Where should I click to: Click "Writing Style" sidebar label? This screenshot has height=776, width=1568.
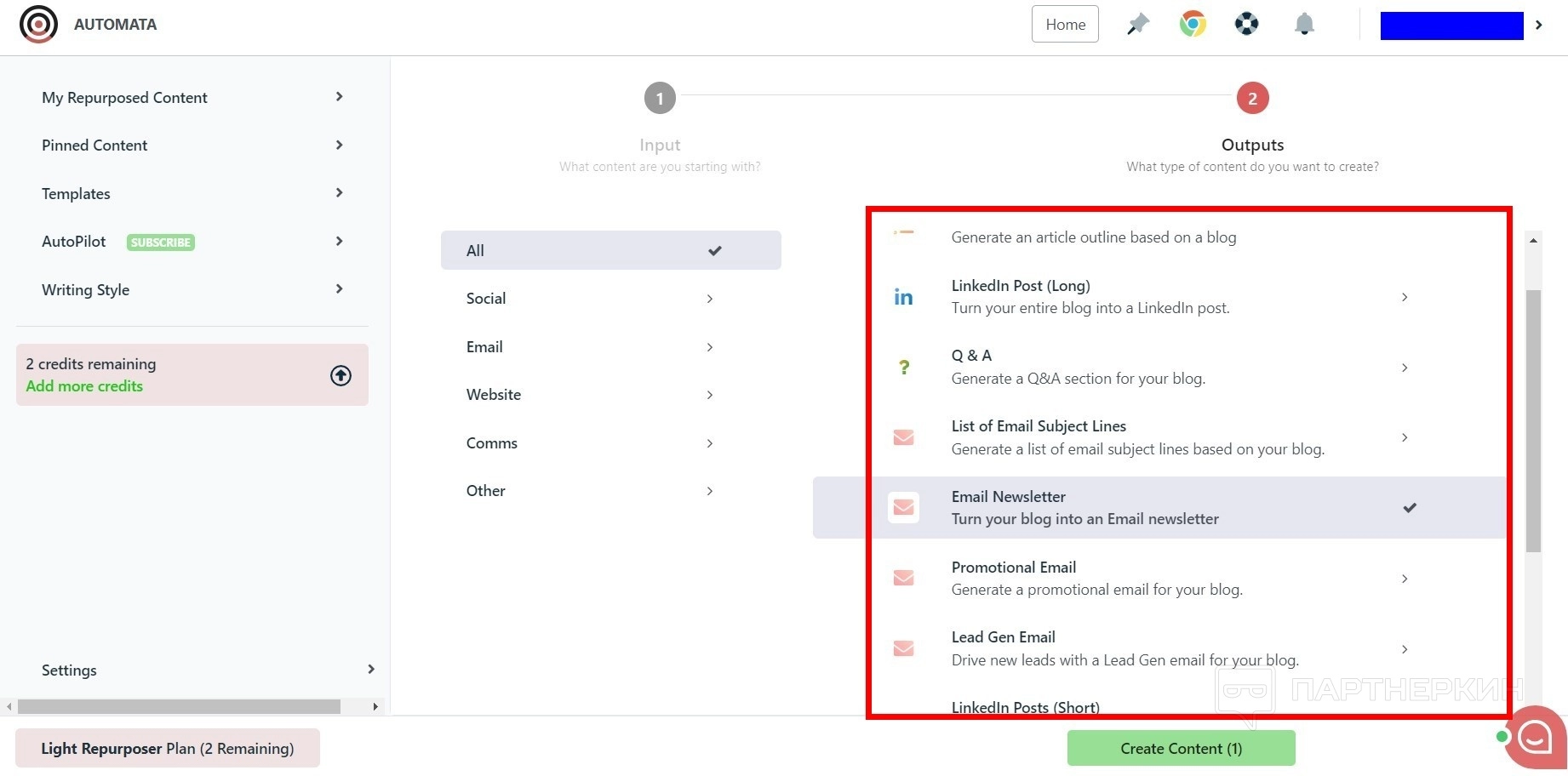[x=85, y=290]
